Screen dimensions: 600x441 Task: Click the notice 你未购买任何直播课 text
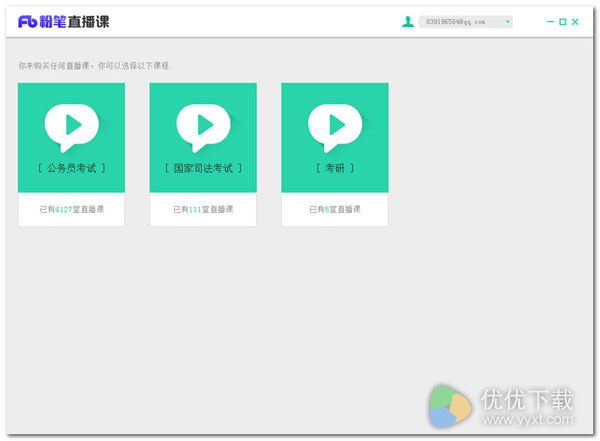coord(93,65)
